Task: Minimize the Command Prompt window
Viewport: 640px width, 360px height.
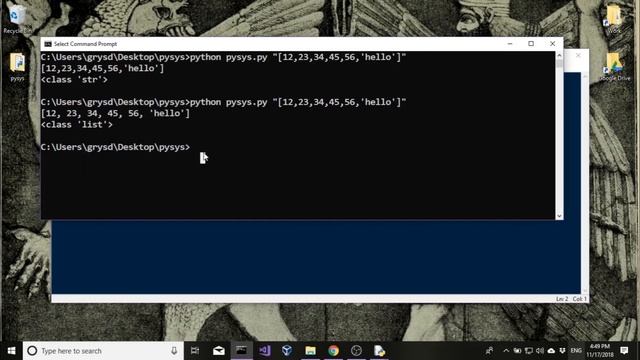Action: point(510,44)
